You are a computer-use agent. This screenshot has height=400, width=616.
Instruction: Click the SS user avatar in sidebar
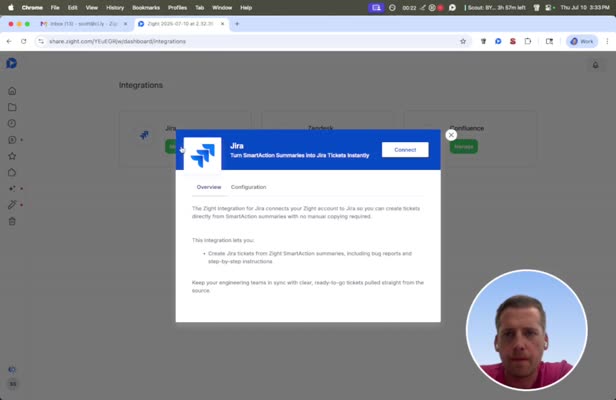(x=13, y=384)
